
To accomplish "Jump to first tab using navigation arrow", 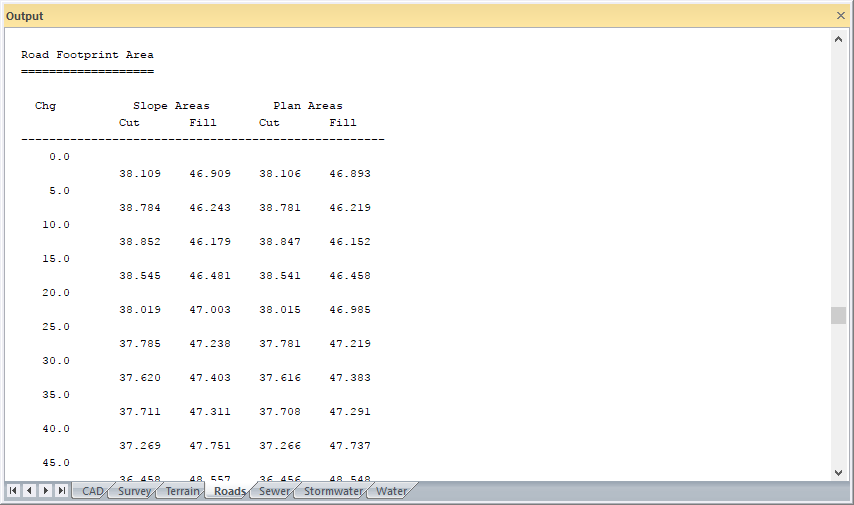I will click(x=13, y=491).
